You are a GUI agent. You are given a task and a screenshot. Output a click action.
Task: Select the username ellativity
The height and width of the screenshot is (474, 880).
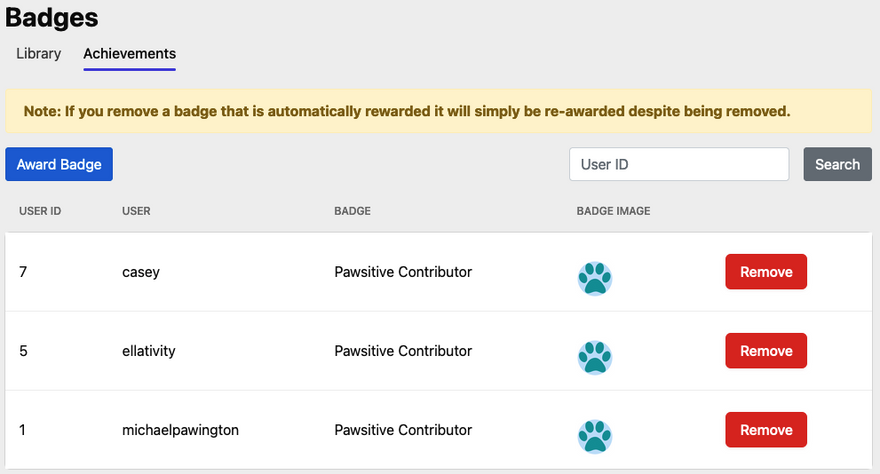(149, 351)
